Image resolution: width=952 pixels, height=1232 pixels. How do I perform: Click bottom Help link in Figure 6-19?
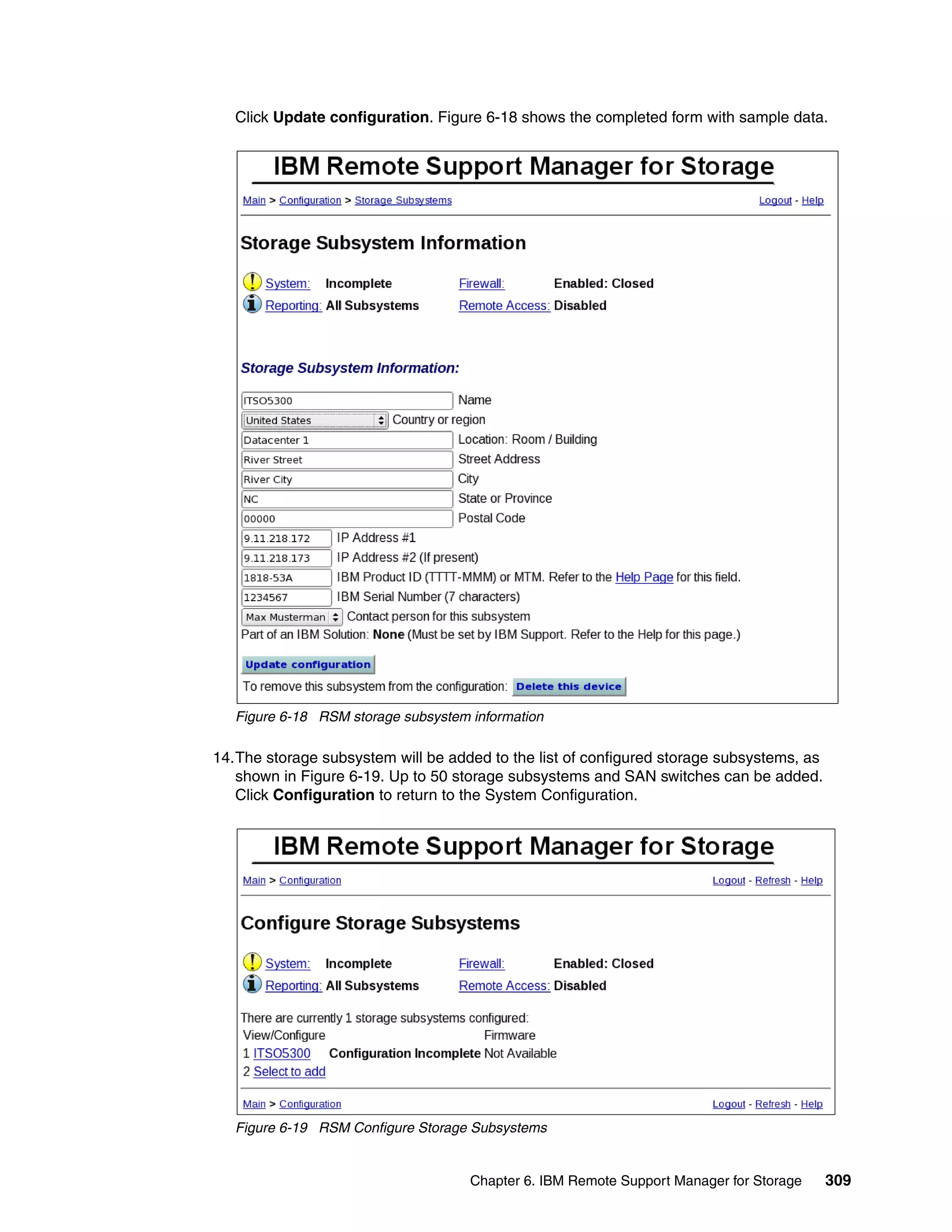click(x=812, y=1104)
